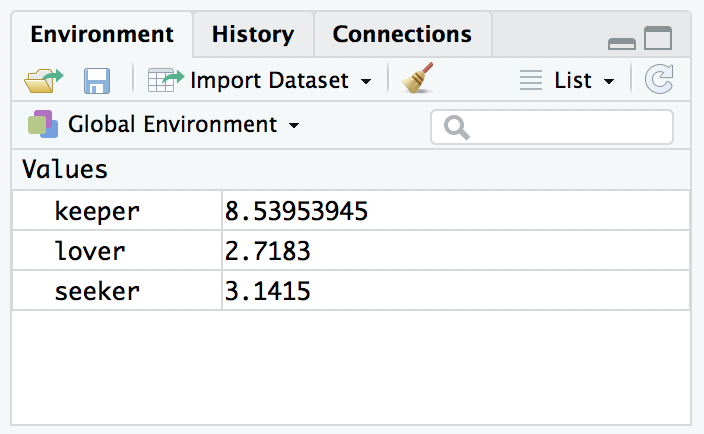Refresh the environment with the circular arrow icon

click(x=659, y=79)
